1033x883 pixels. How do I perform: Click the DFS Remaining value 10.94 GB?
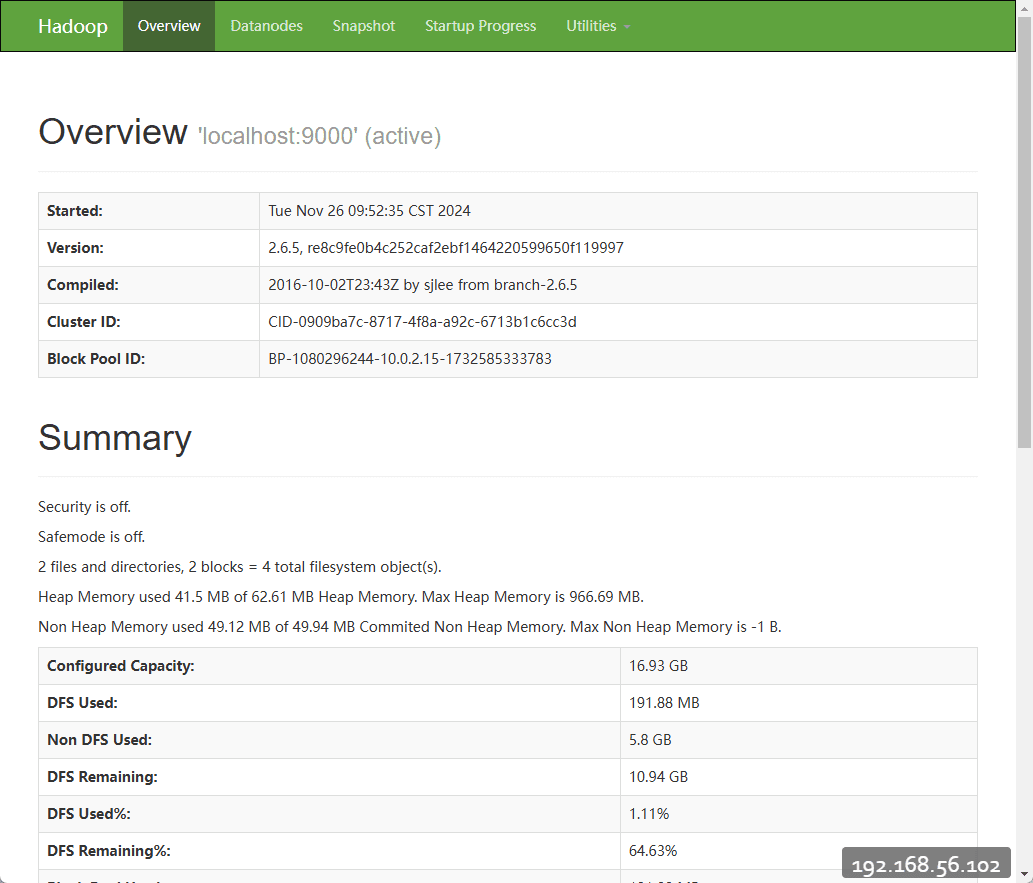pos(658,776)
